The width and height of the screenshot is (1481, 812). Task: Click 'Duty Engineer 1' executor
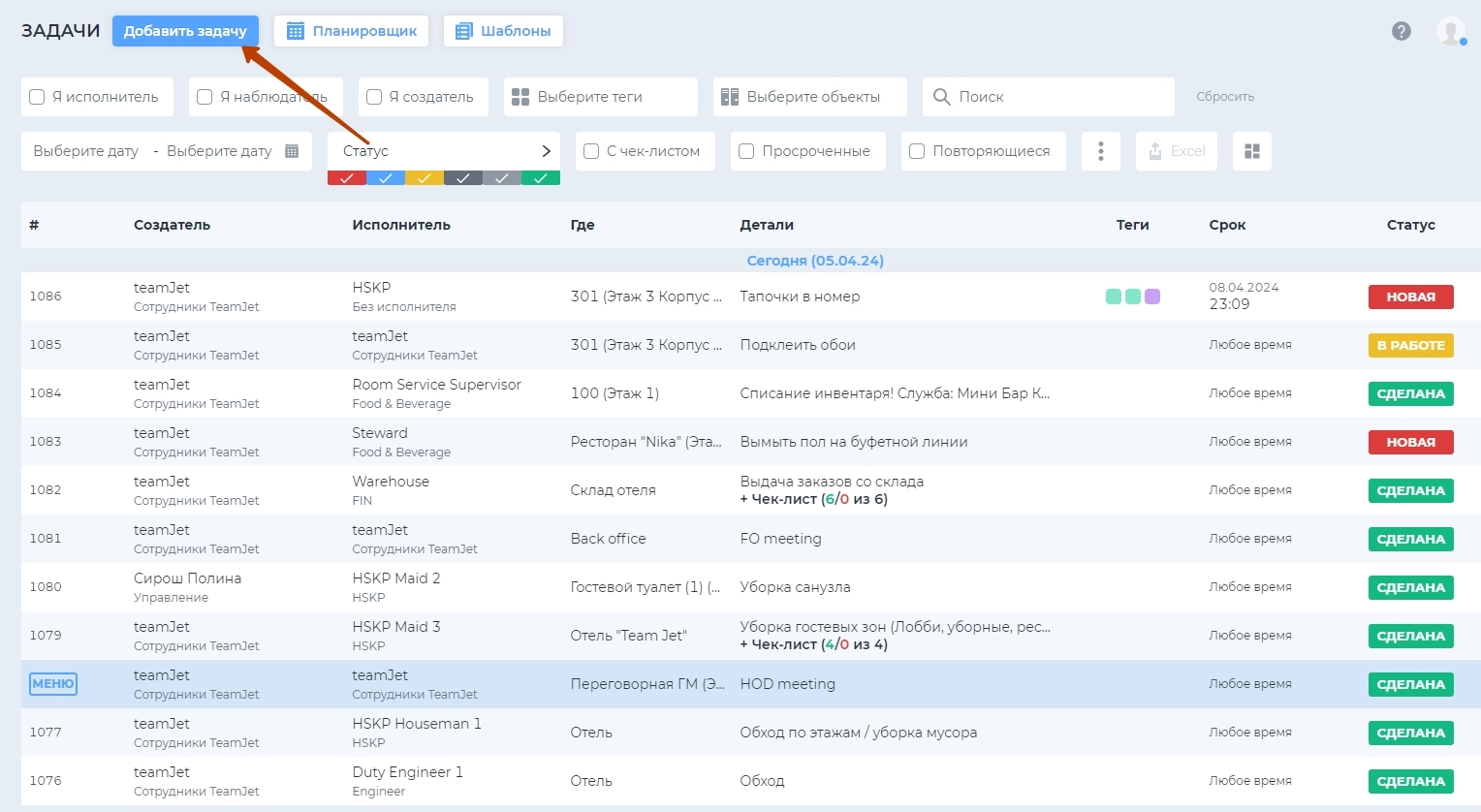407,772
